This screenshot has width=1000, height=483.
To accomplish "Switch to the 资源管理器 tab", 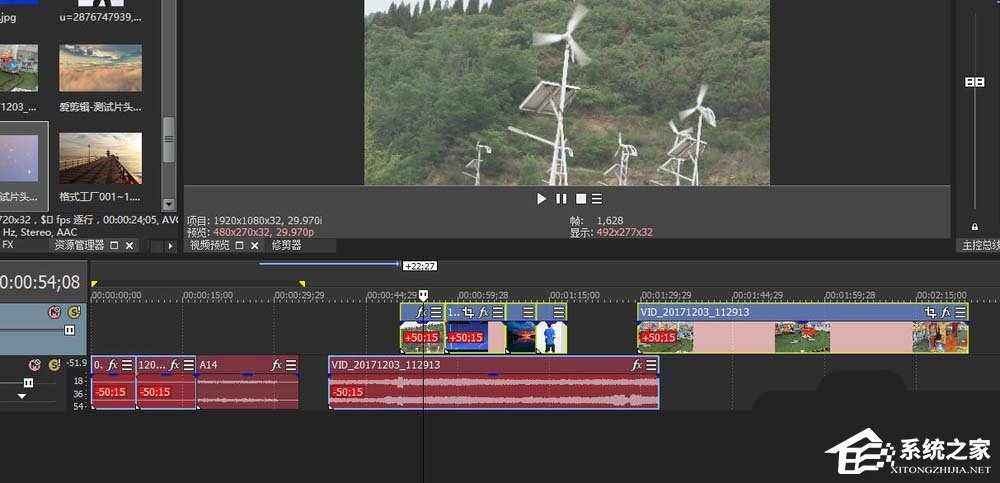I will [x=79, y=245].
